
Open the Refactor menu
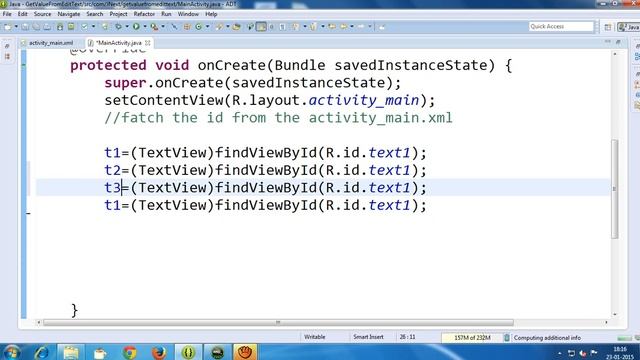tap(144, 14)
